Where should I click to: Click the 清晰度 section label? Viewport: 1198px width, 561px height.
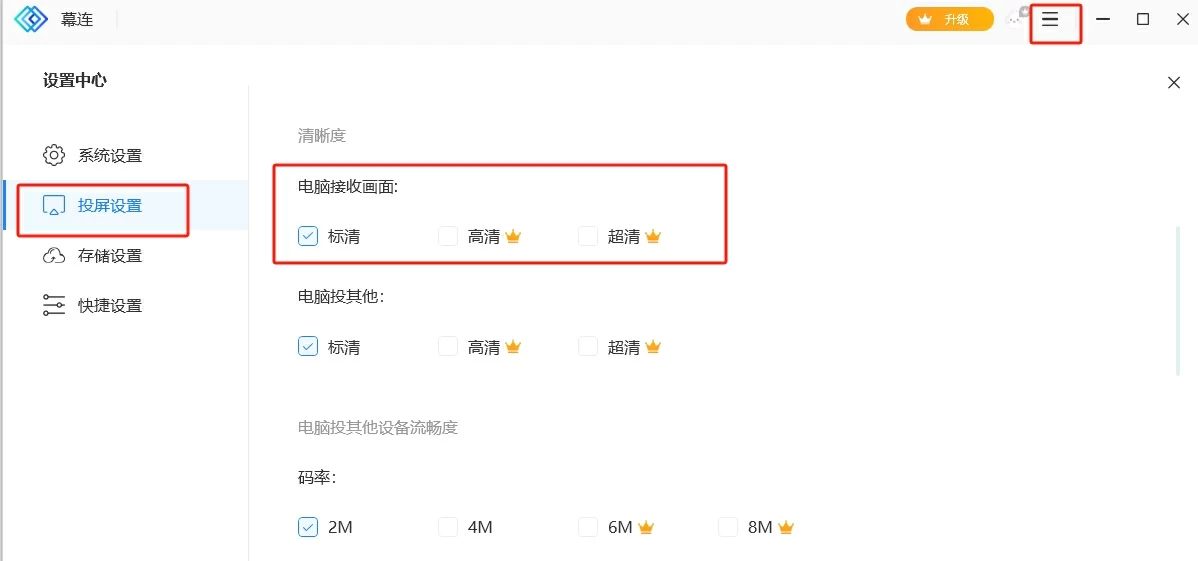coord(322,136)
